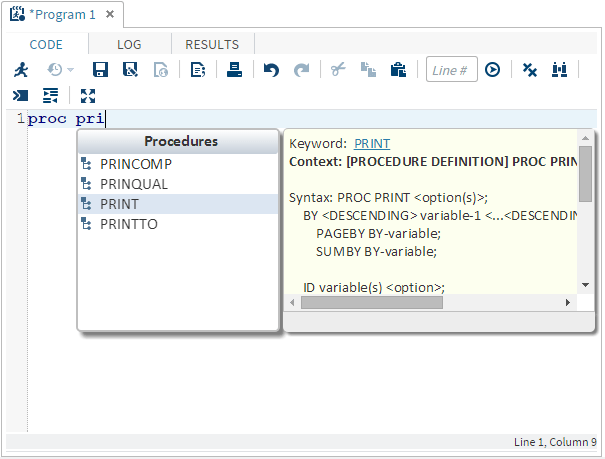Select the PRINTTO procedure suggestion

pyautogui.click(x=128, y=224)
